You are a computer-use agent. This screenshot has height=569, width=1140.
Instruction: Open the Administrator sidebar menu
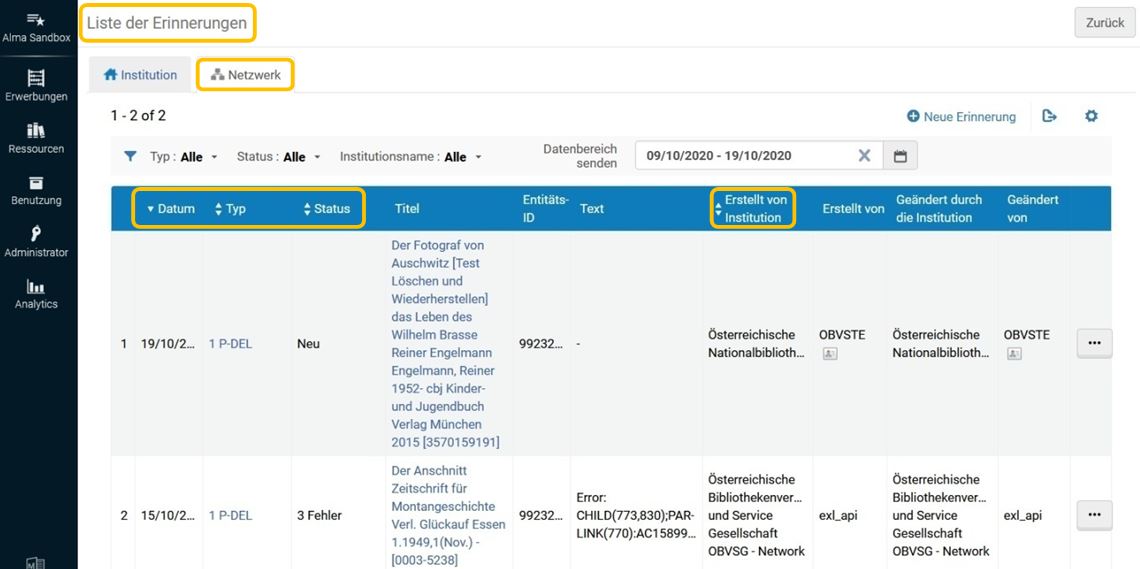(x=36, y=243)
